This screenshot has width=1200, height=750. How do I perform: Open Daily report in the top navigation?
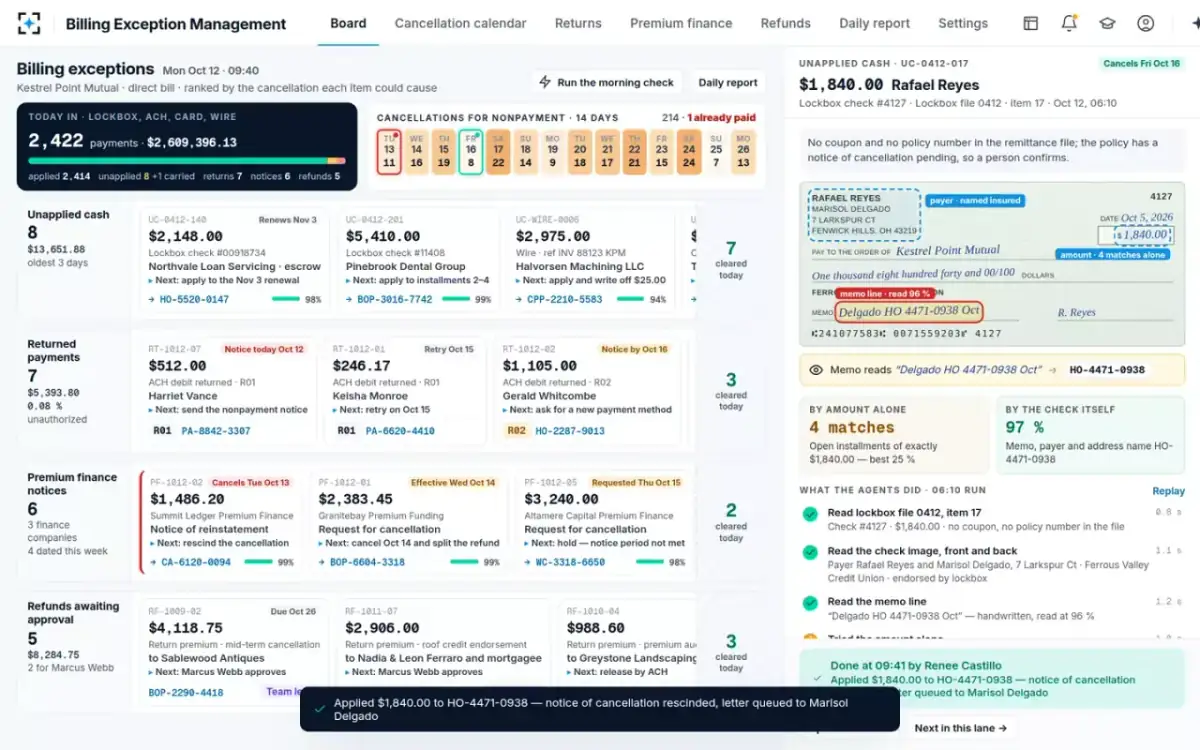[x=875, y=23]
